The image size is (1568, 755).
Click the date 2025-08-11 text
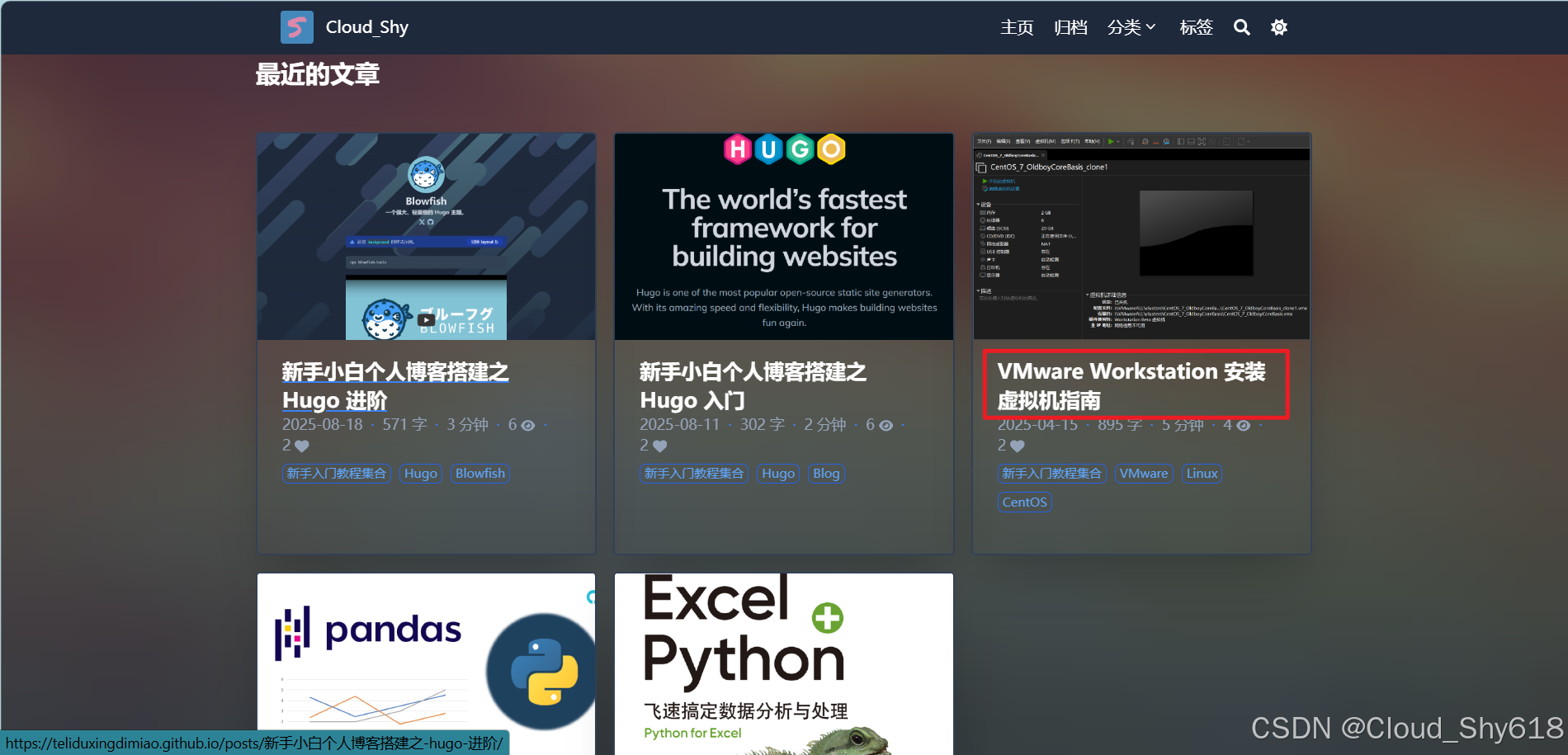pos(680,425)
